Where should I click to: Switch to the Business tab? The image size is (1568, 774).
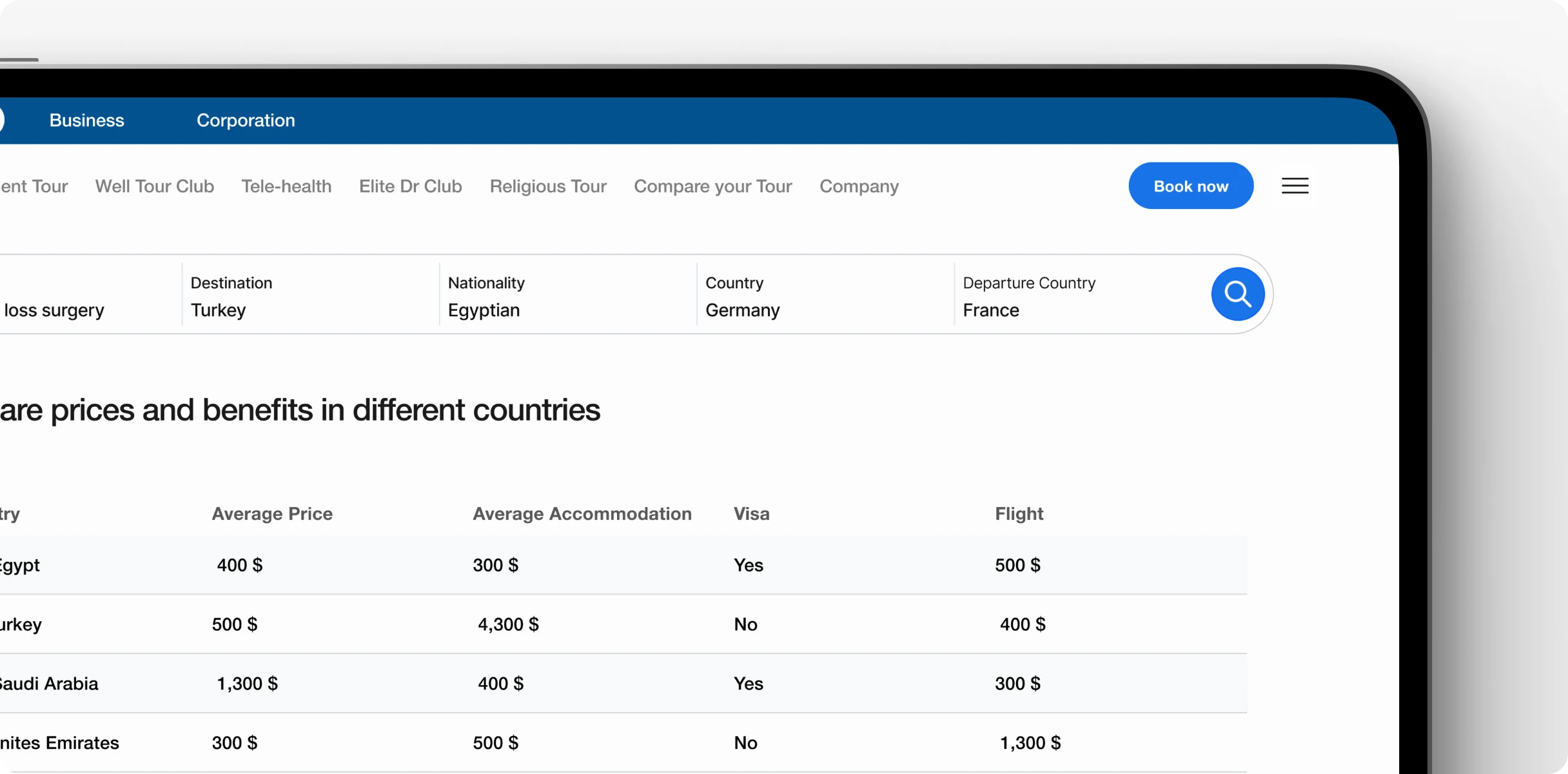(x=86, y=121)
